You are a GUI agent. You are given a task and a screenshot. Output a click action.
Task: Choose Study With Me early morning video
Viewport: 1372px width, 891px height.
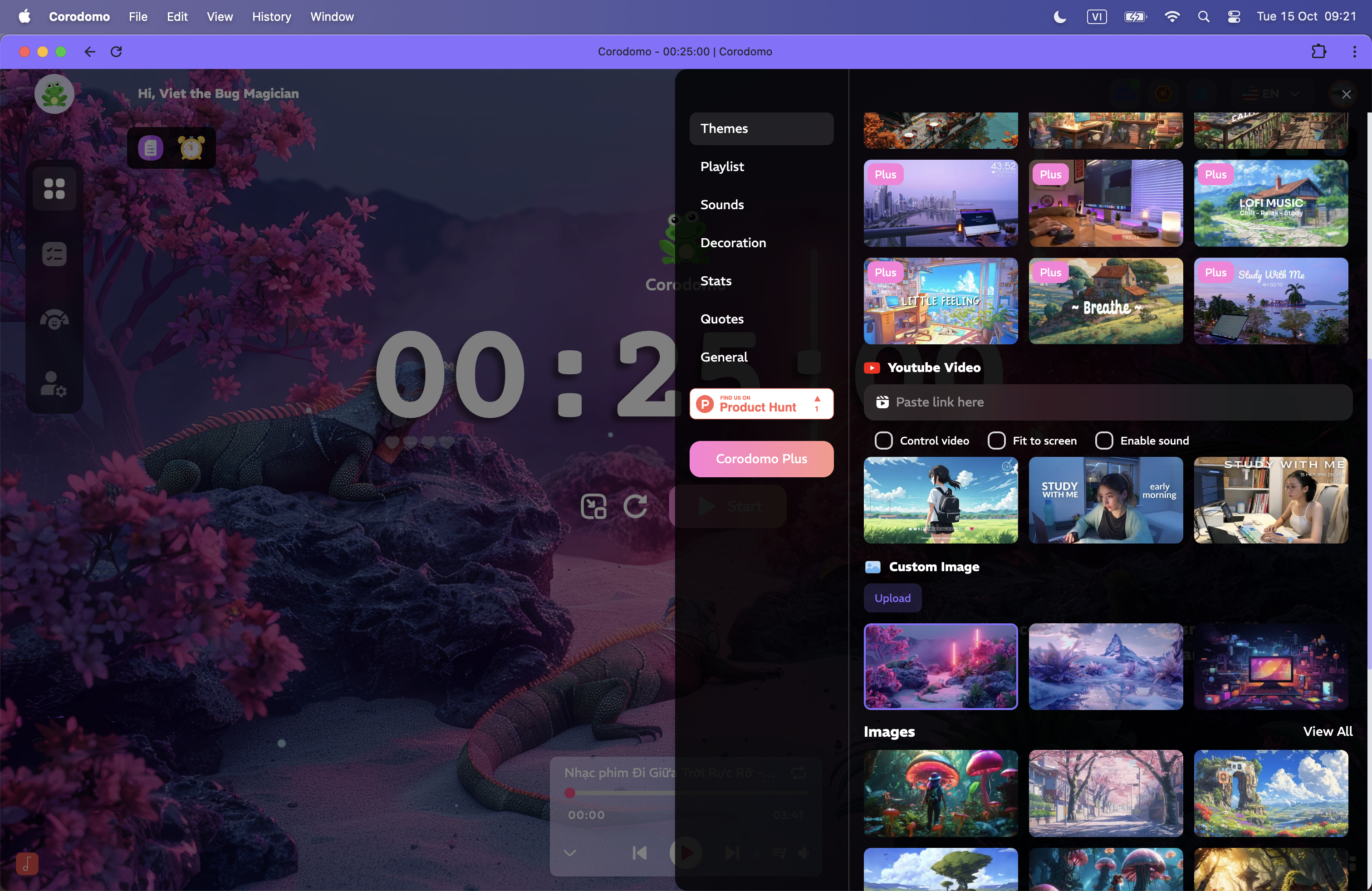point(1106,500)
